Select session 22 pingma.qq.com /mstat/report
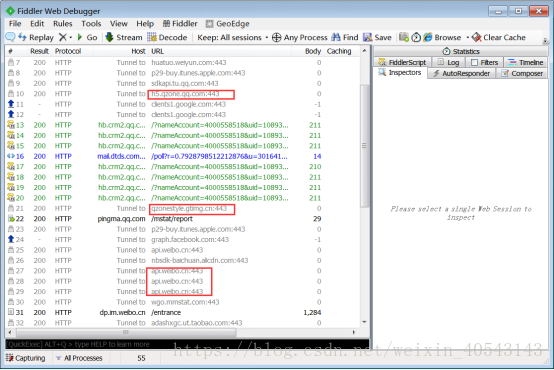Viewport: 554px width, 370px height. (183, 219)
